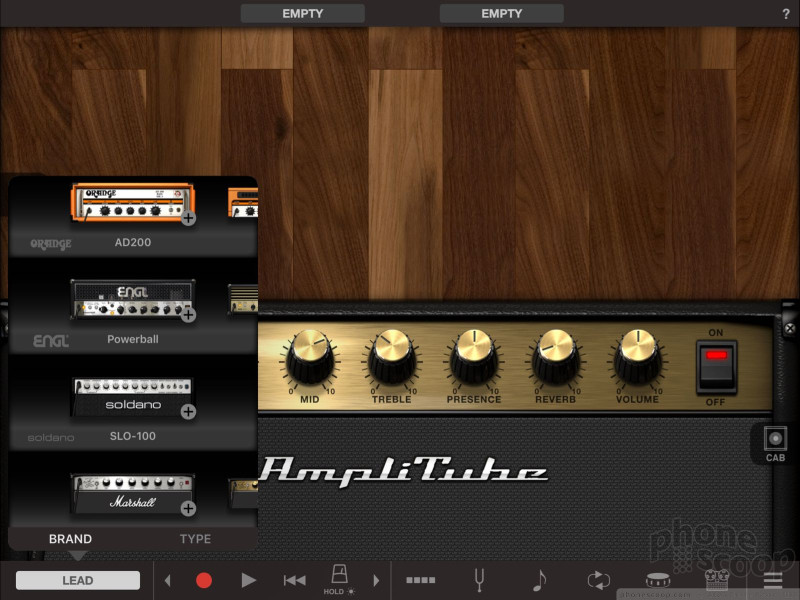Select the second Orange amp thumbnail
Image resolution: width=800 pixels, height=600 pixels.
(242, 203)
